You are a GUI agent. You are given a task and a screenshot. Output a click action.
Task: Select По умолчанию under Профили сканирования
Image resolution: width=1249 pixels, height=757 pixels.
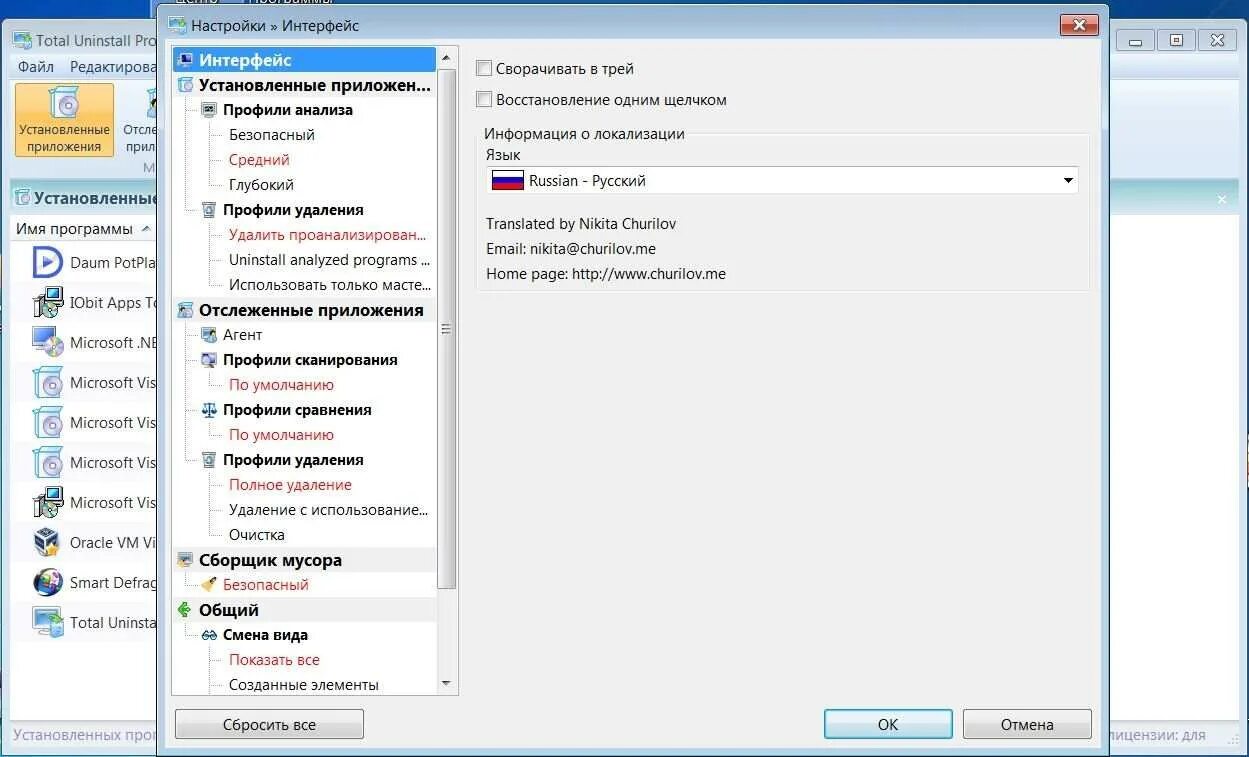click(x=281, y=385)
